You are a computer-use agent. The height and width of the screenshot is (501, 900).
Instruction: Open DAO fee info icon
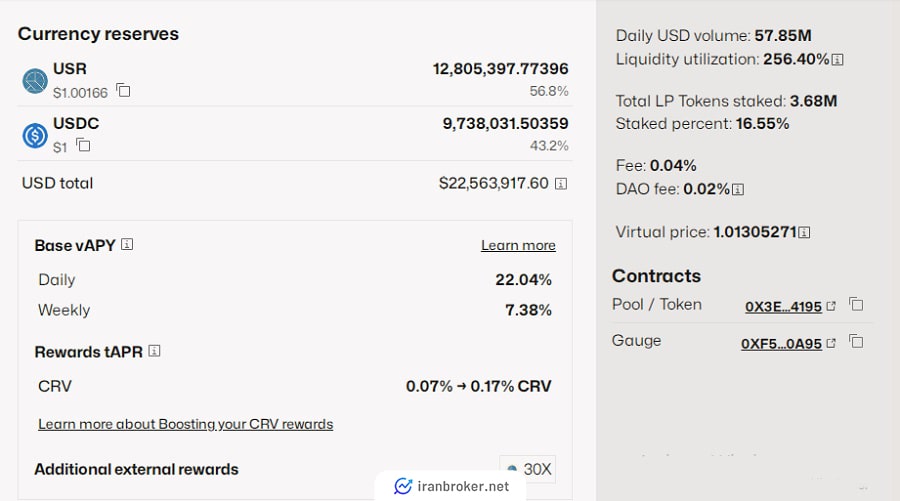click(739, 189)
